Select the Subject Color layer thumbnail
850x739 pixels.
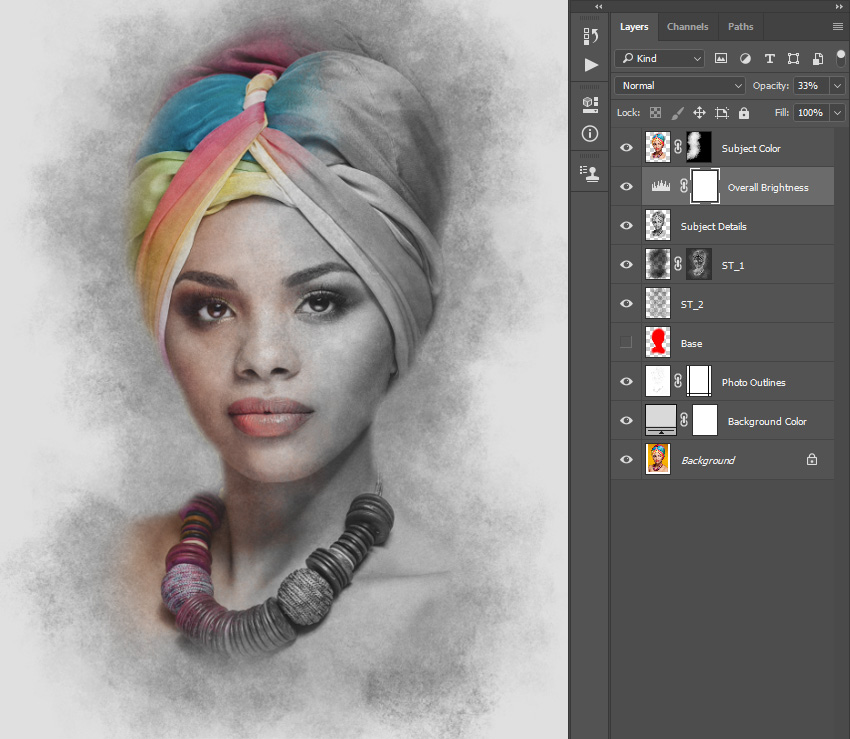tap(658, 147)
